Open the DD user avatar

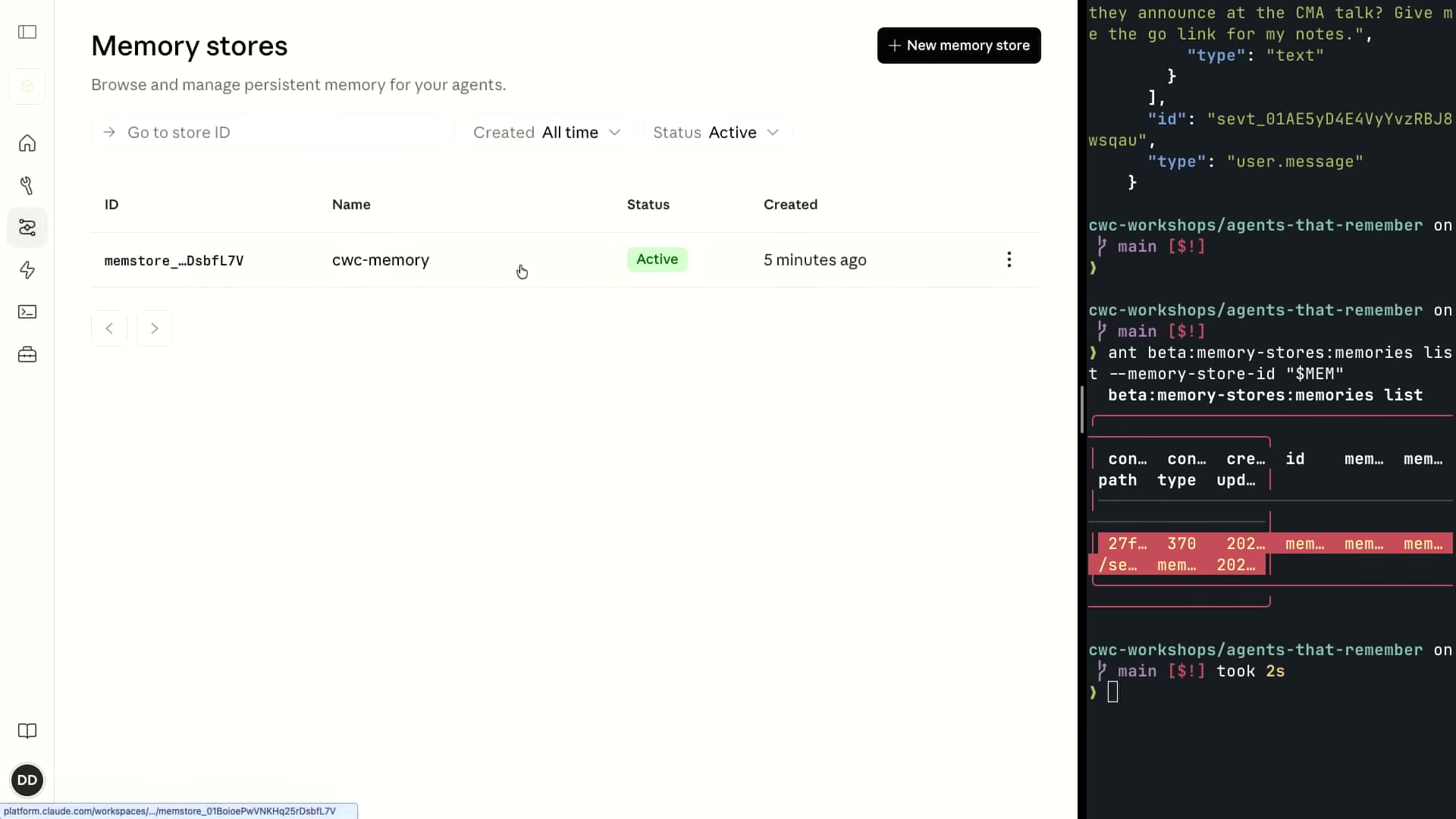(27, 780)
